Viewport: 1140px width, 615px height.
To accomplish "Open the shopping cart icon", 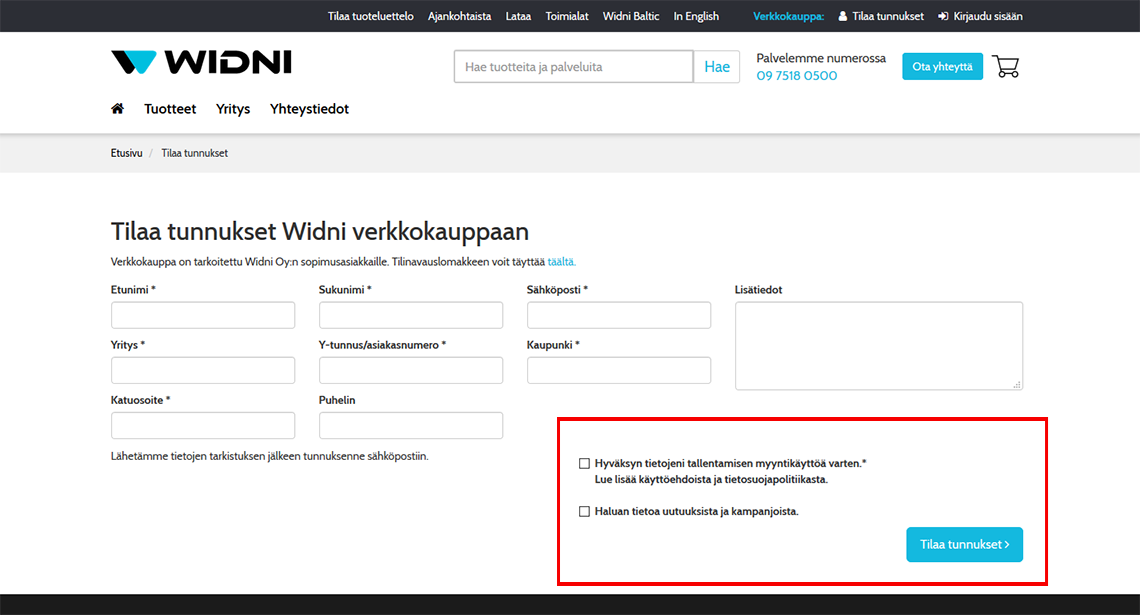I will coord(1005,67).
